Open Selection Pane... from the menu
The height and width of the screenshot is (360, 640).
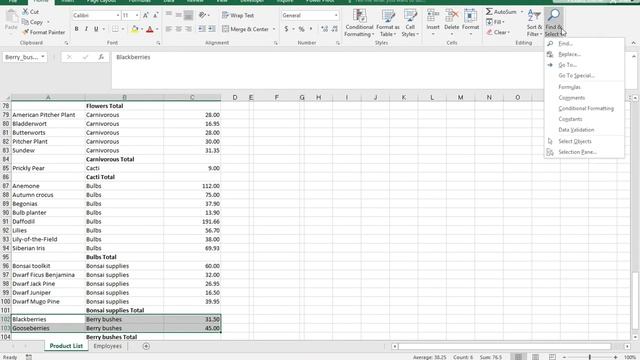point(584,152)
